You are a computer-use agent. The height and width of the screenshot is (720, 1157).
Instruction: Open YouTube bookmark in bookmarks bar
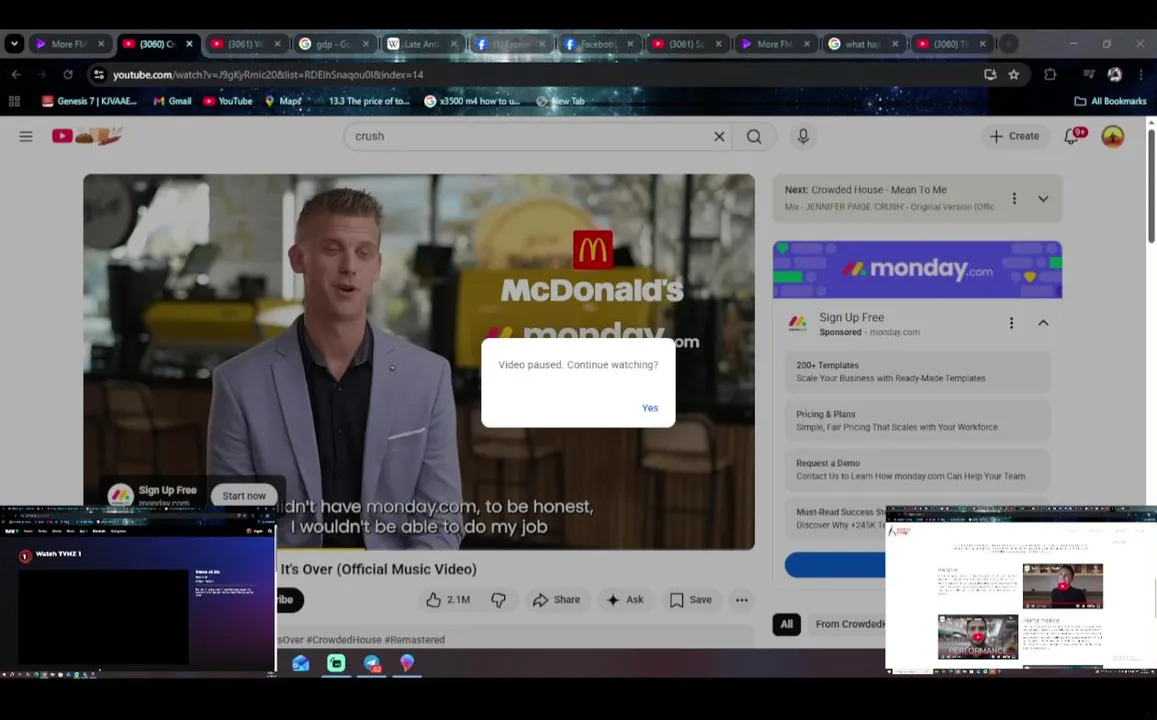(228, 101)
